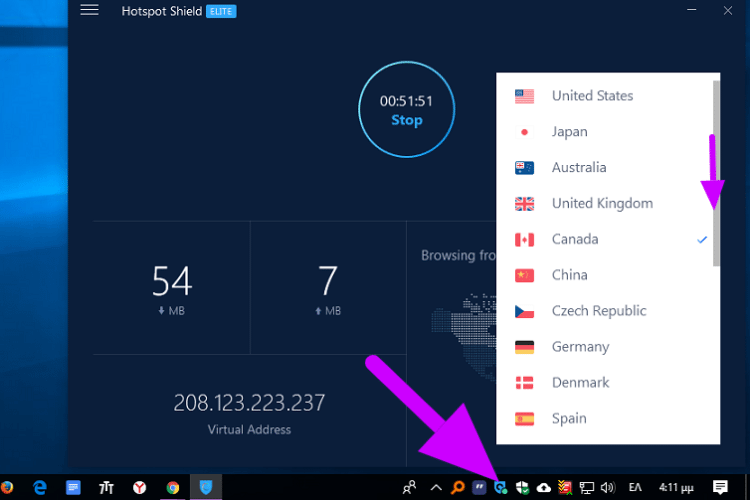
Task: Click the United Kingdom flag icon
Action: (x=524, y=204)
